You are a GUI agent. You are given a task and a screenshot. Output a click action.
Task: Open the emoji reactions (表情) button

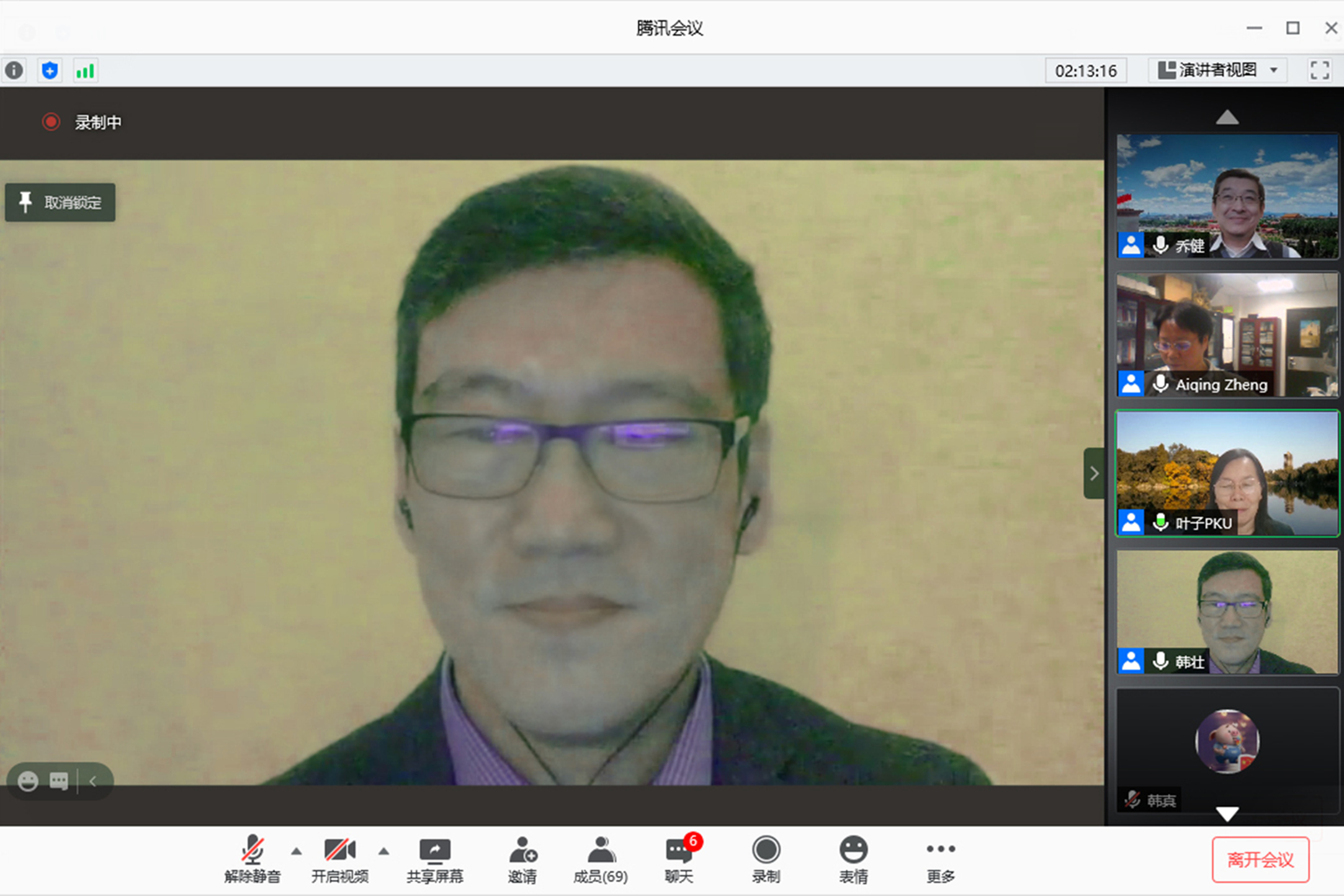coord(853,859)
